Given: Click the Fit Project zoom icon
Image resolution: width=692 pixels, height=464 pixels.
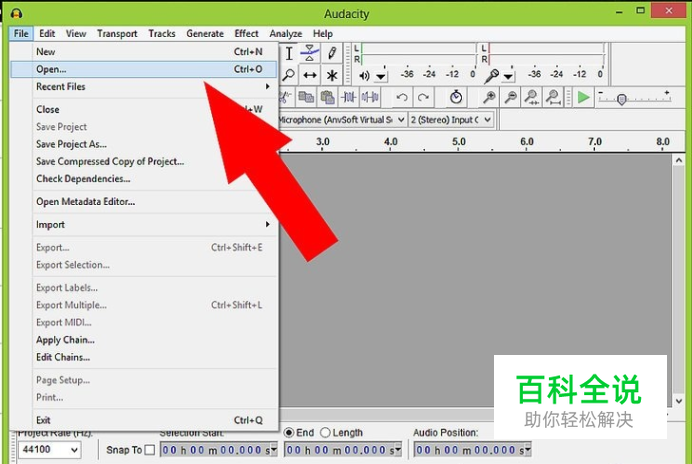Looking at the screenshot, I should (x=553, y=97).
